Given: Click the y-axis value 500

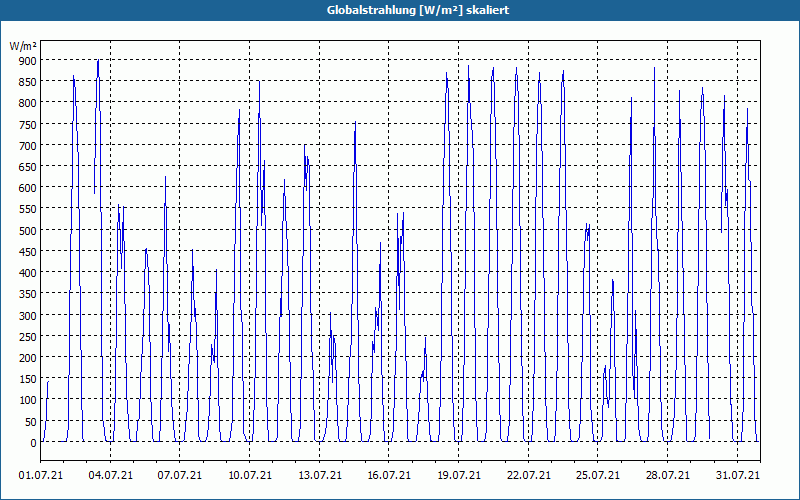Looking at the screenshot, I should pyautogui.click(x=28, y=230).
